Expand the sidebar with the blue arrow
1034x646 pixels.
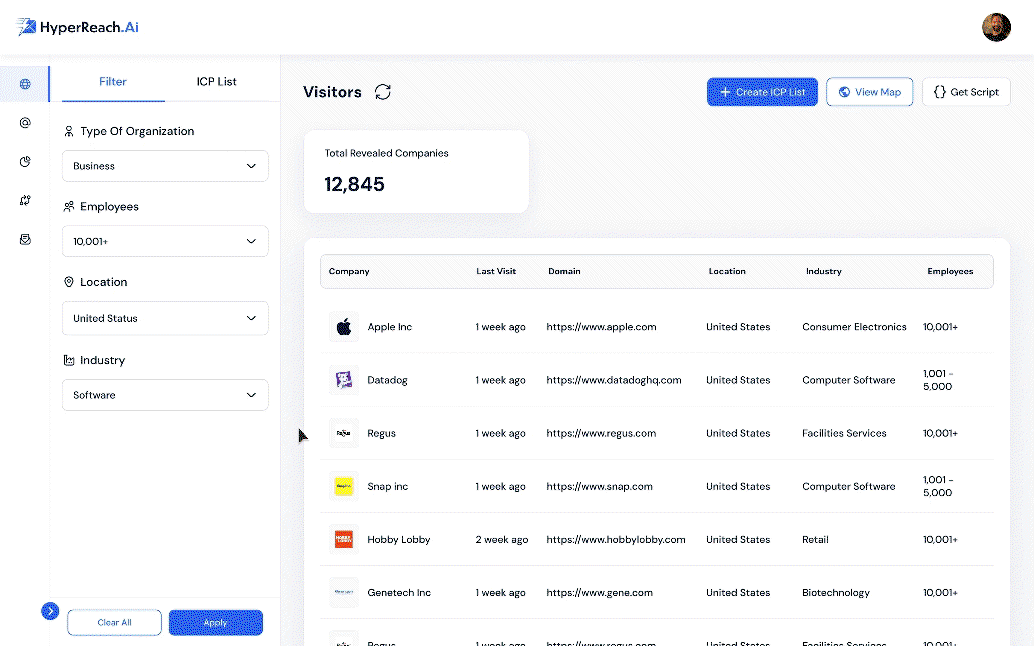click(x=50, y=611)
